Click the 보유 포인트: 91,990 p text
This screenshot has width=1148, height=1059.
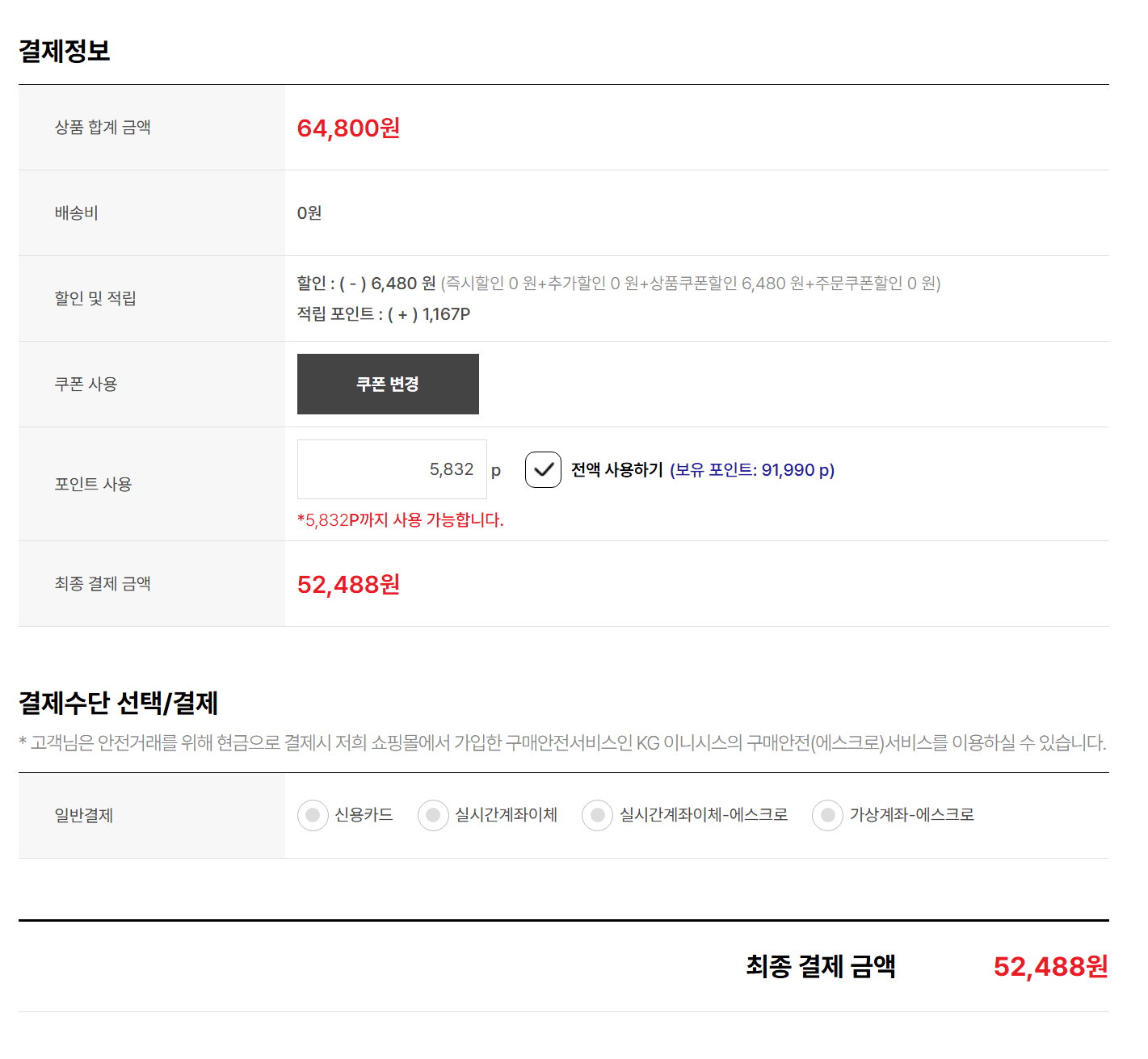(752, 470)
